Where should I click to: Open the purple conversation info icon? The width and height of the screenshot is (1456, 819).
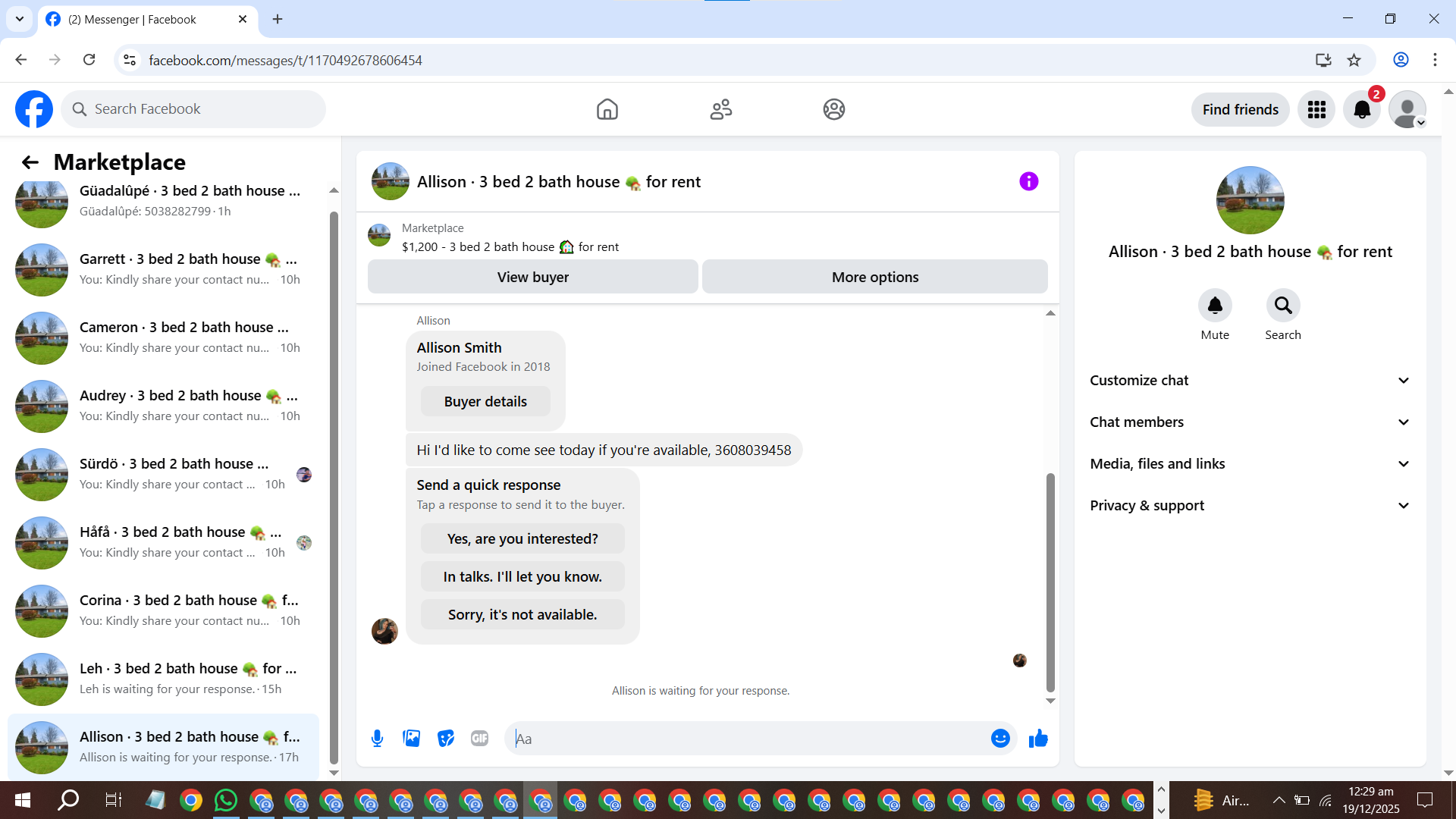1028,181
